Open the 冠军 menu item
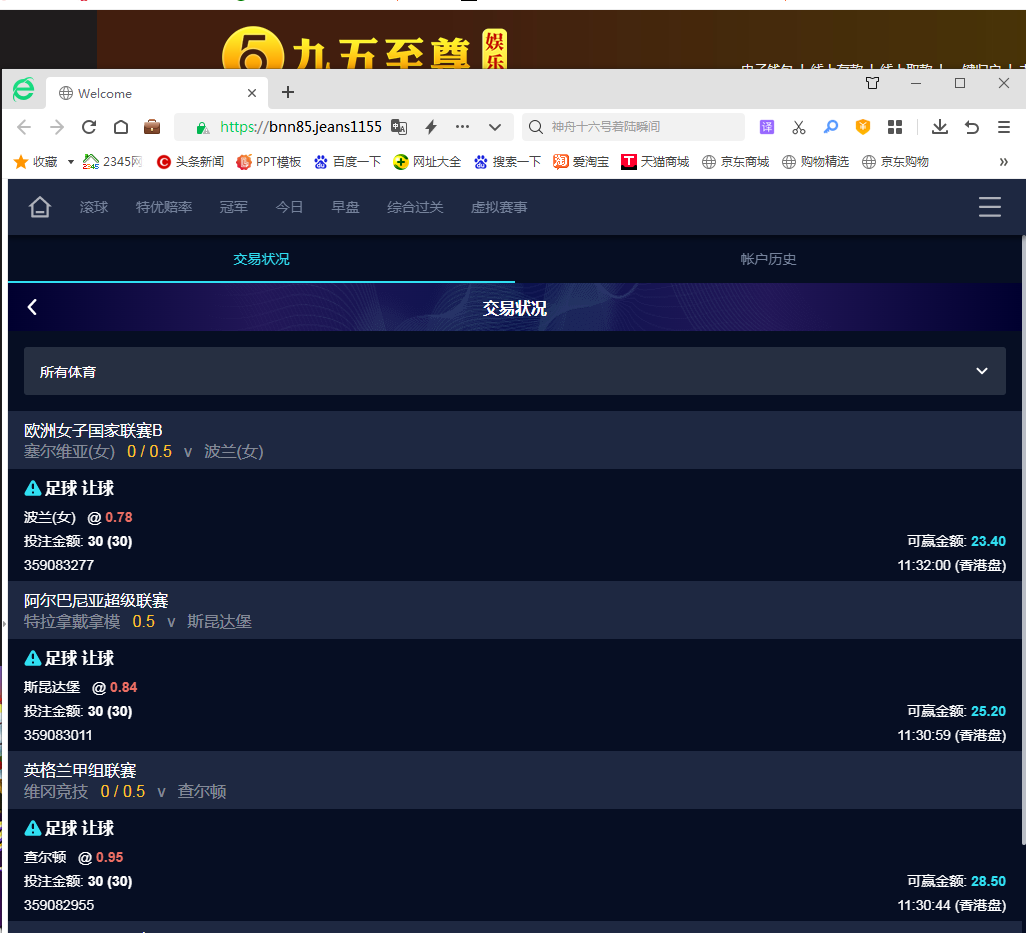 pyautogui.click(x=234, y=207)
